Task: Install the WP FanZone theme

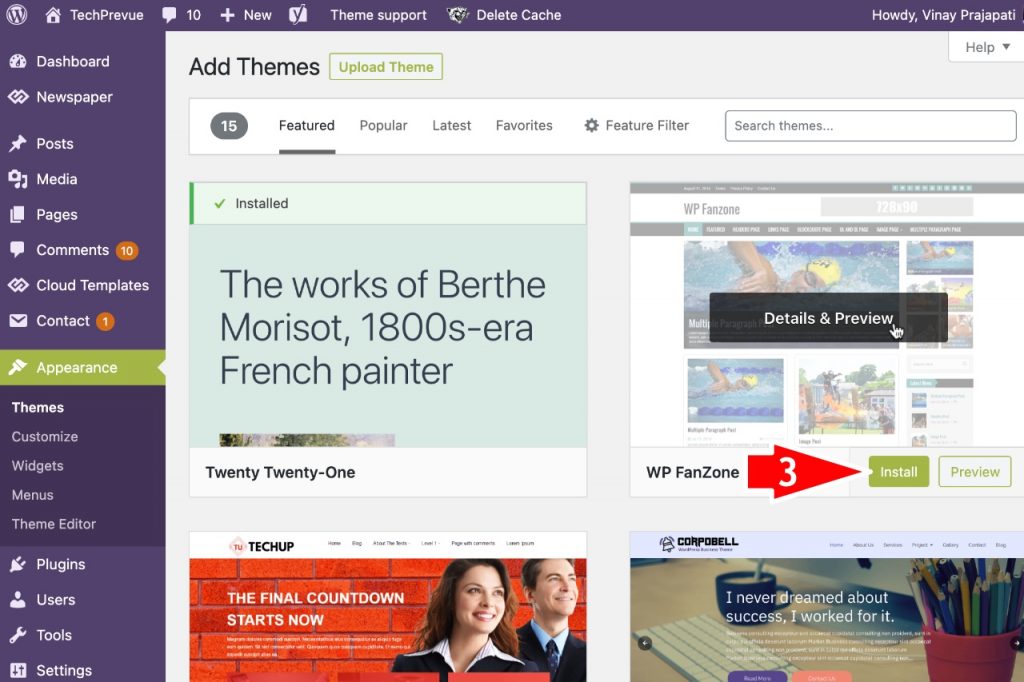Action: 899,472
